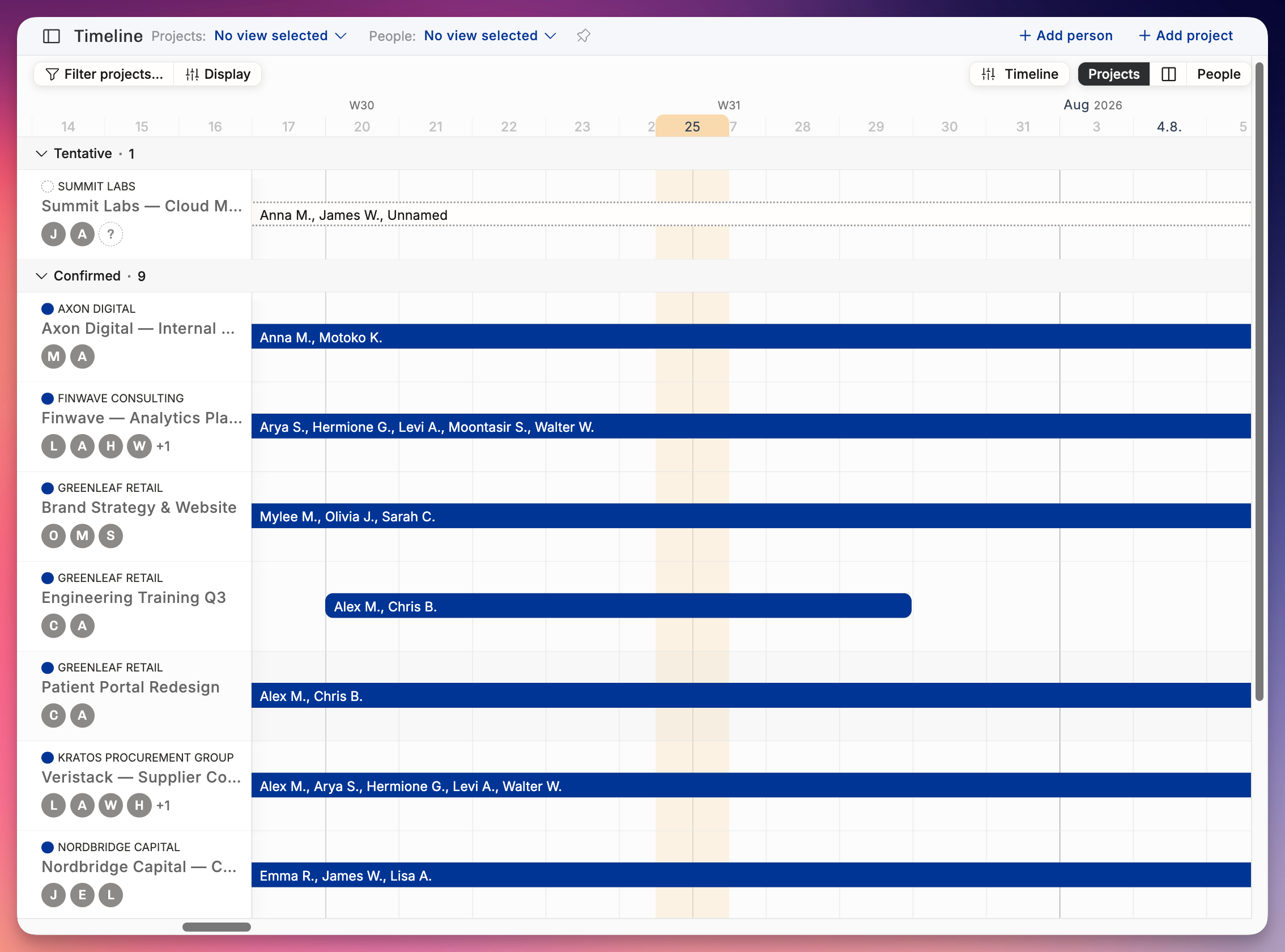Click W avatar in Veristack row
Viewport: 1285px width, 952px height.
point(110,806)
